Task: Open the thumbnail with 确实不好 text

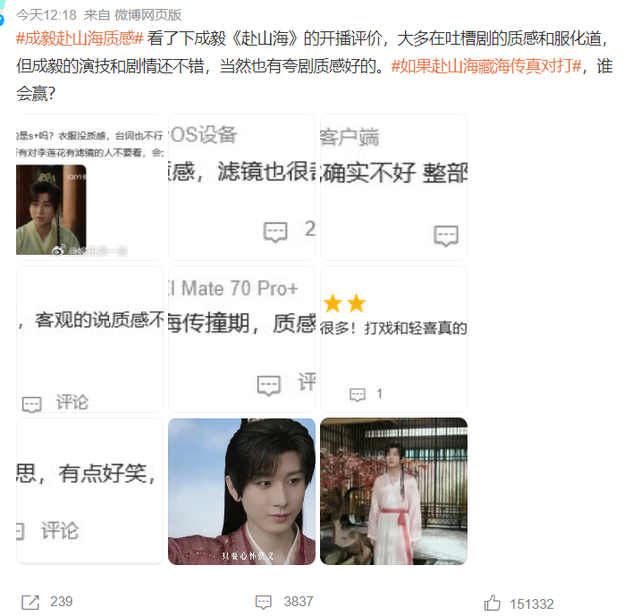Action: 394,187
